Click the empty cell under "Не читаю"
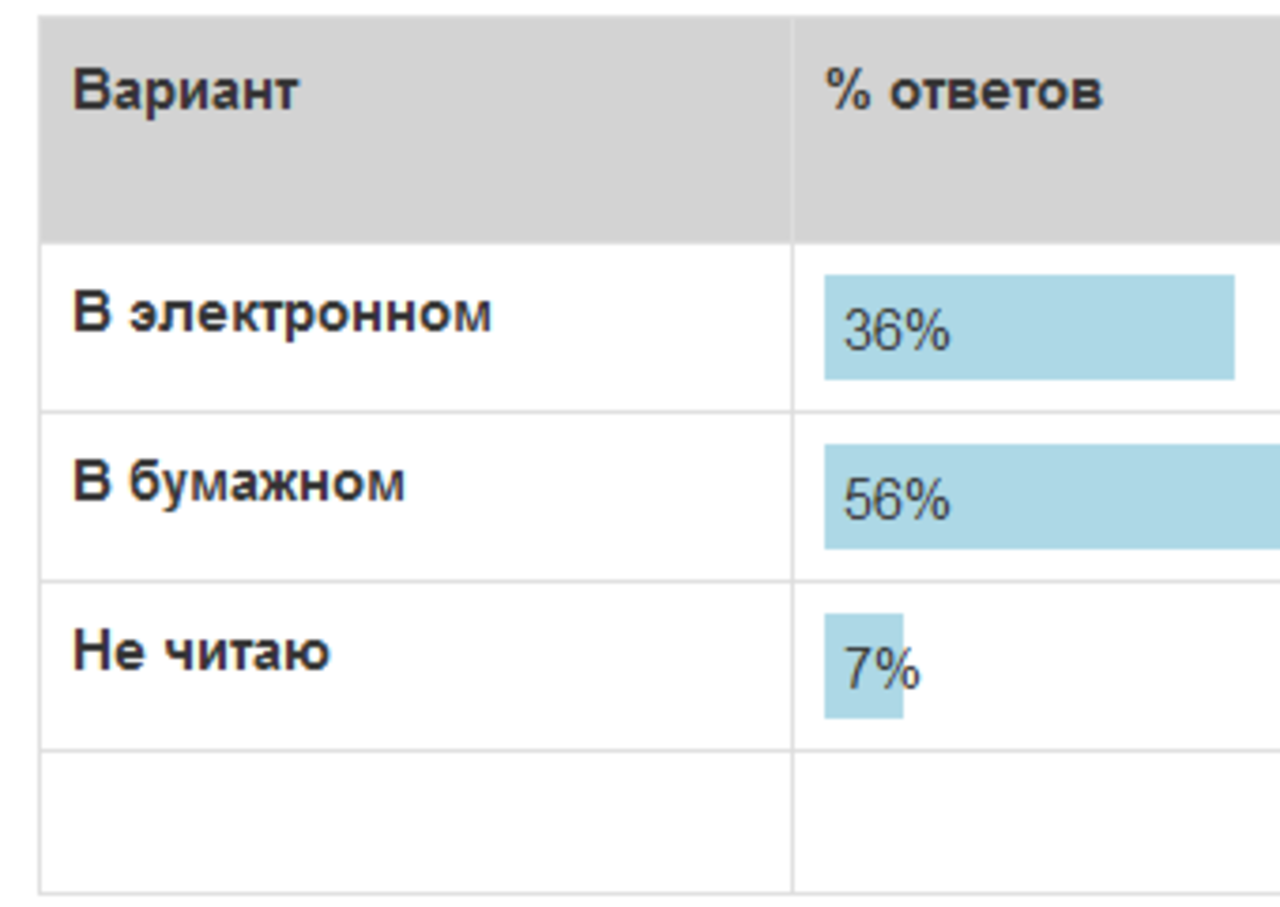1280x907 pixels. [415, 821]
